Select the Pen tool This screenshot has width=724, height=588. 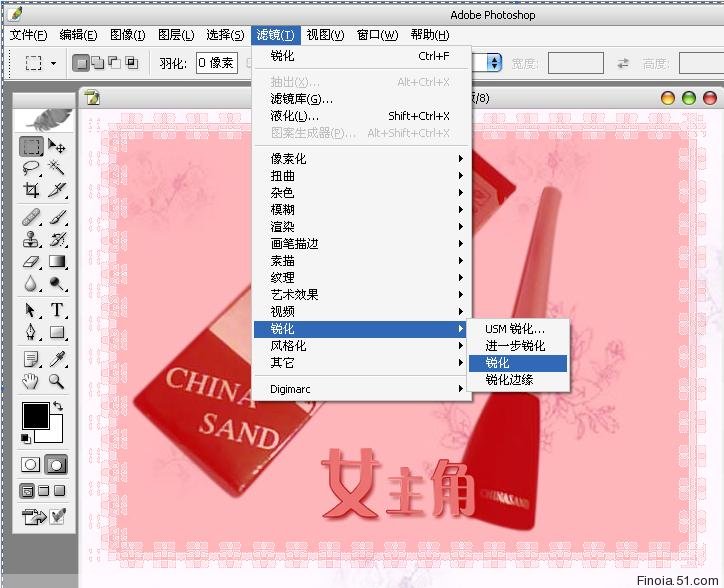click(x=31, y=332)
